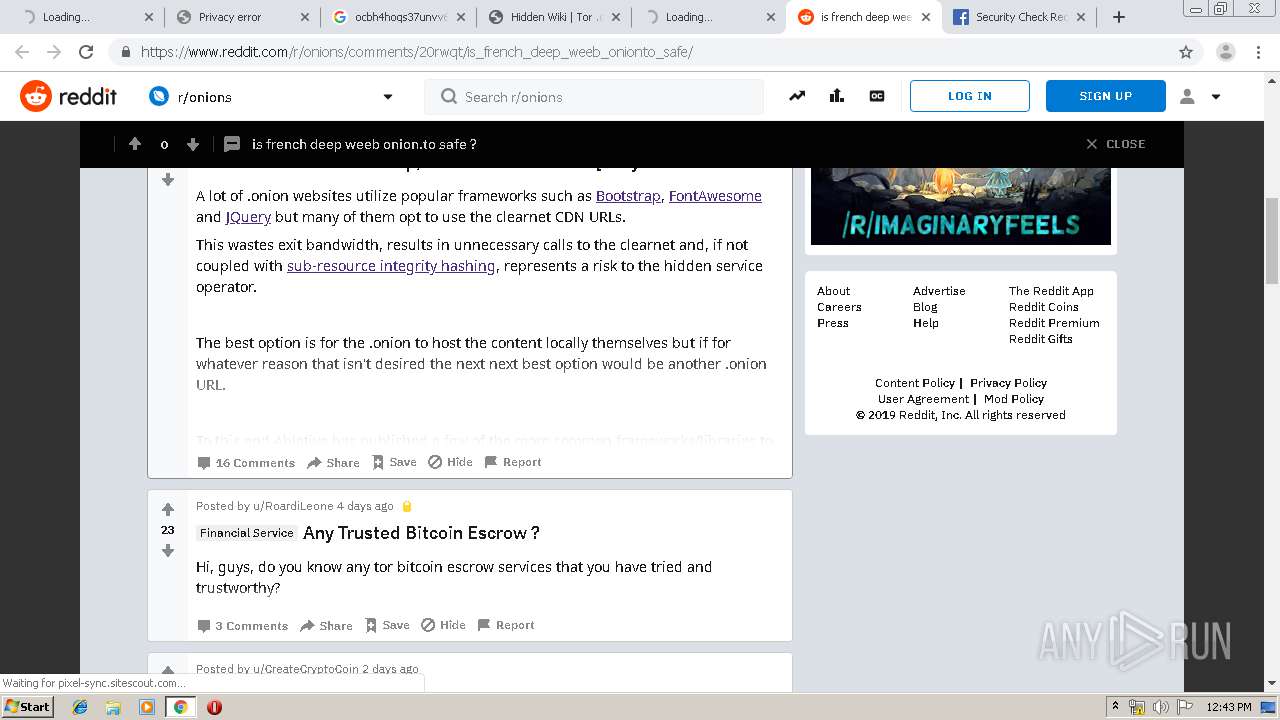Viewport: 1280px width, 720px height.
Task: Open the Popular trending arrow icon
Action: pos(797,96)
